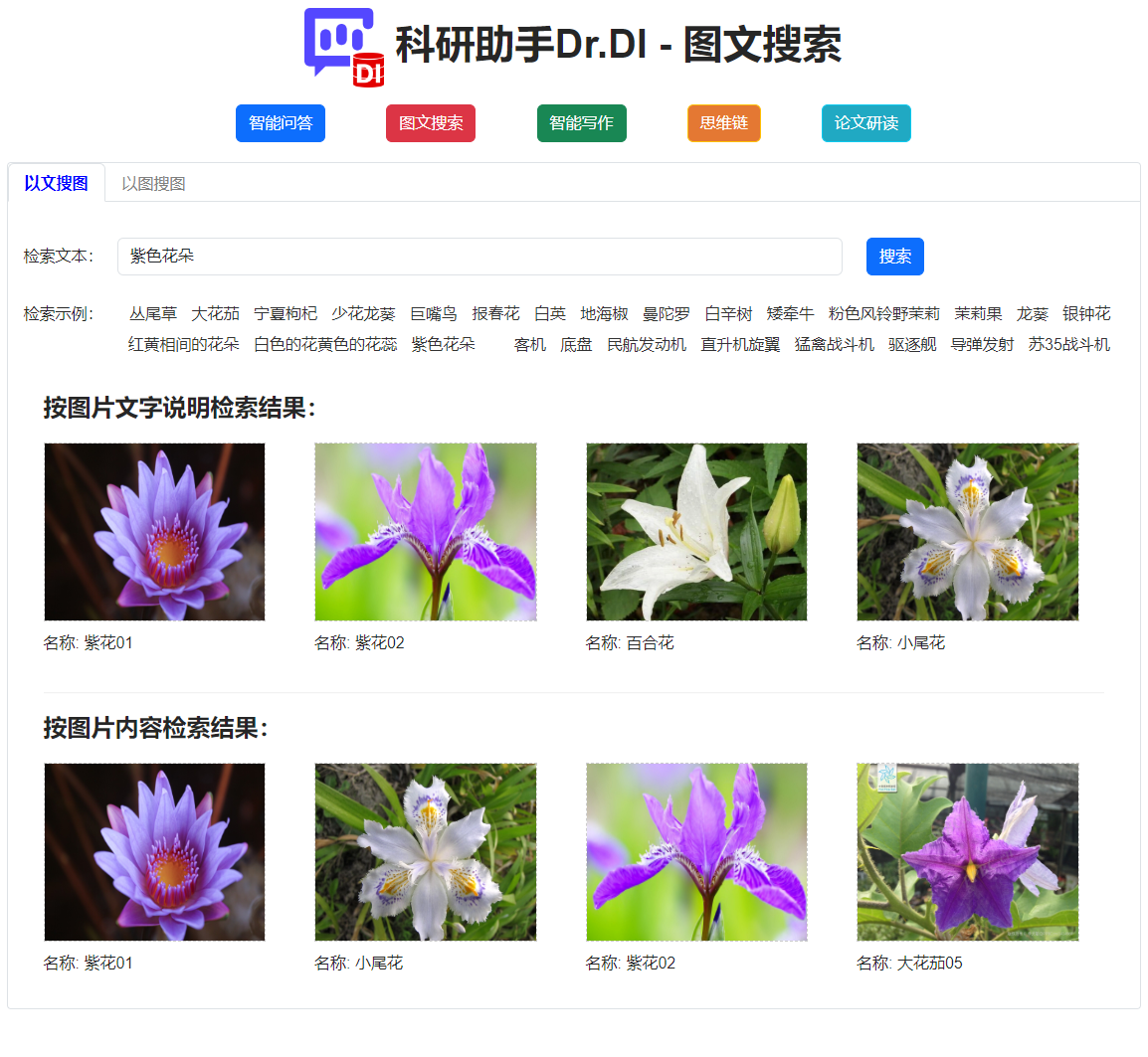Image resolution: width=1148 pixels, height=1057 pixels.
Task: Open the 紫花02 image in text-description results
Action: click(x=426, y=531)
